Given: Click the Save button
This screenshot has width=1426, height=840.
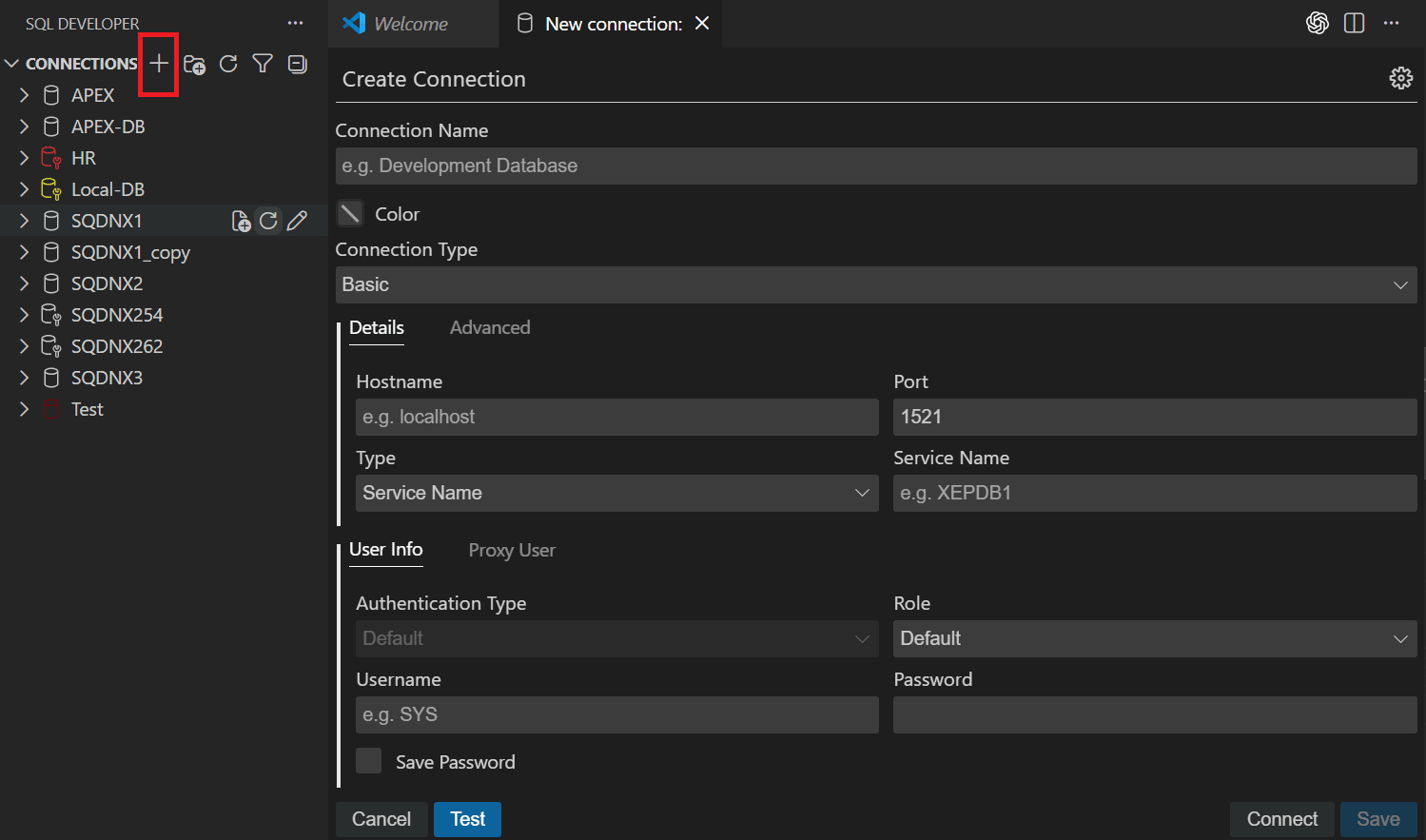Looking at the screenshot, I should click(1378, 819).
